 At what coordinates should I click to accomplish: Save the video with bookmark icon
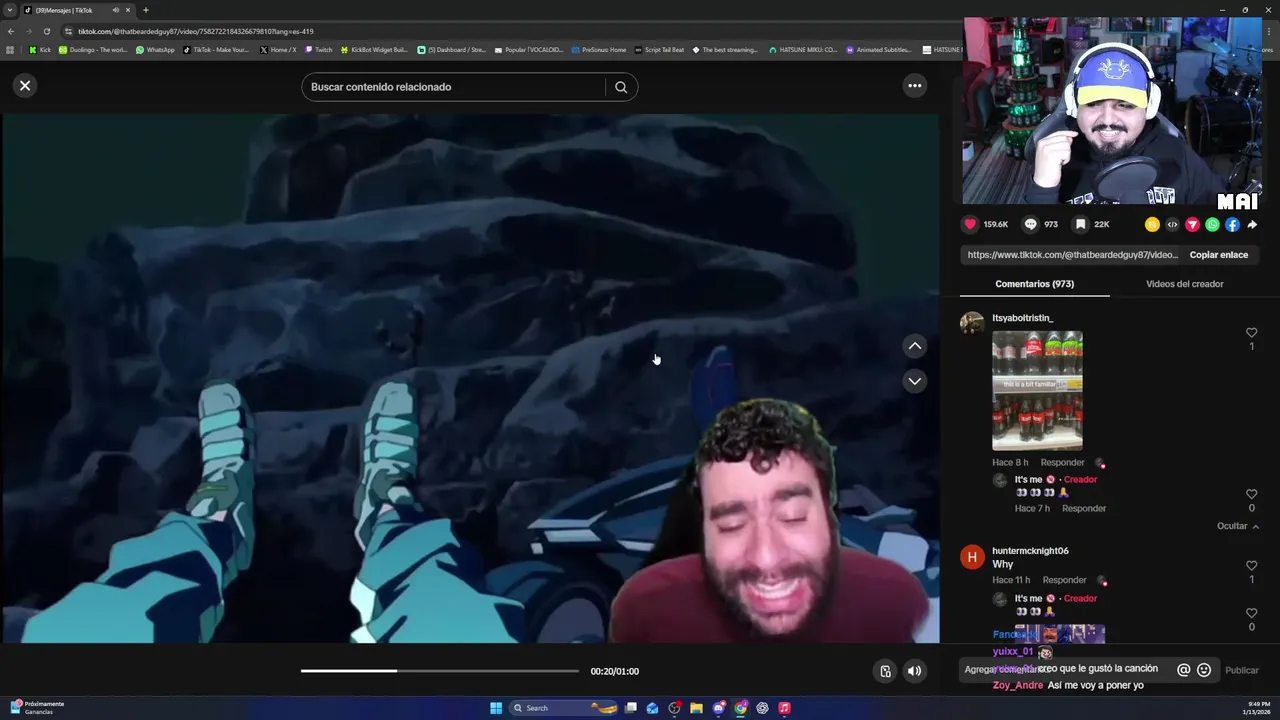1081,225
